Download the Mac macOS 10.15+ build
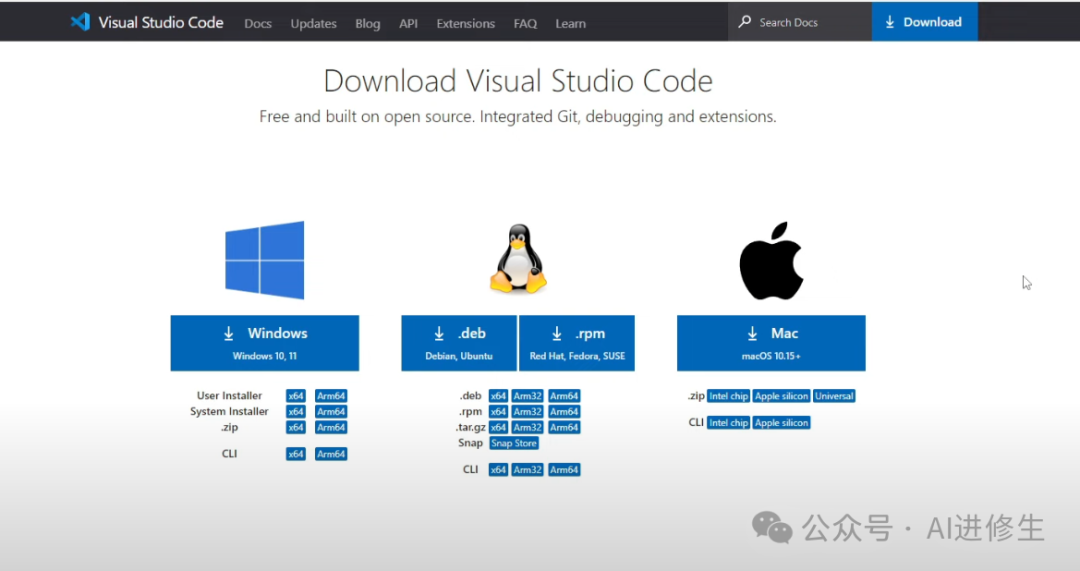The height and width of the screenshot is (571, 1080). [x=771, y=343]
